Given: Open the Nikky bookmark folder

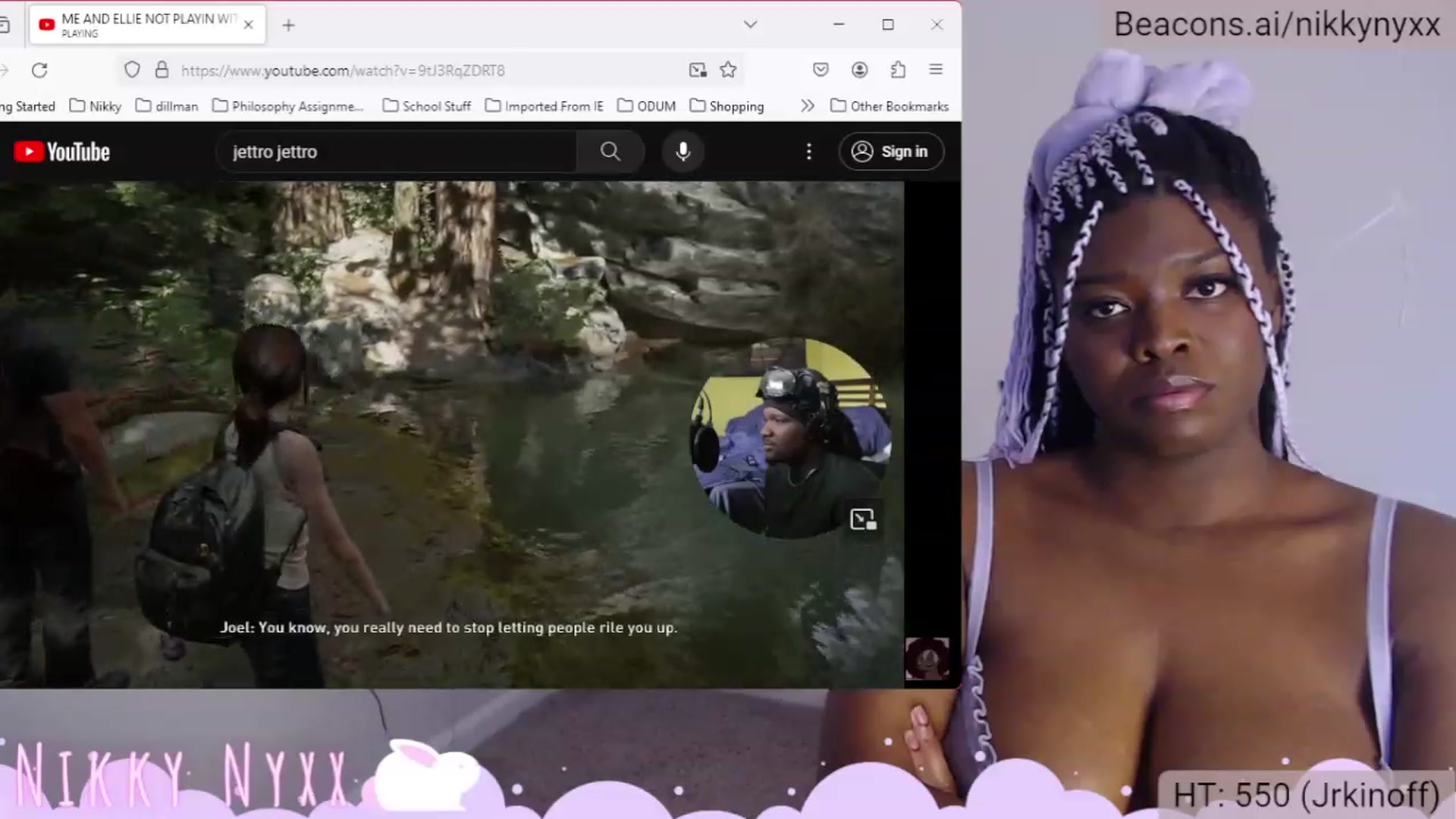Looking at the screenshot, I should (x=96, y=106).
